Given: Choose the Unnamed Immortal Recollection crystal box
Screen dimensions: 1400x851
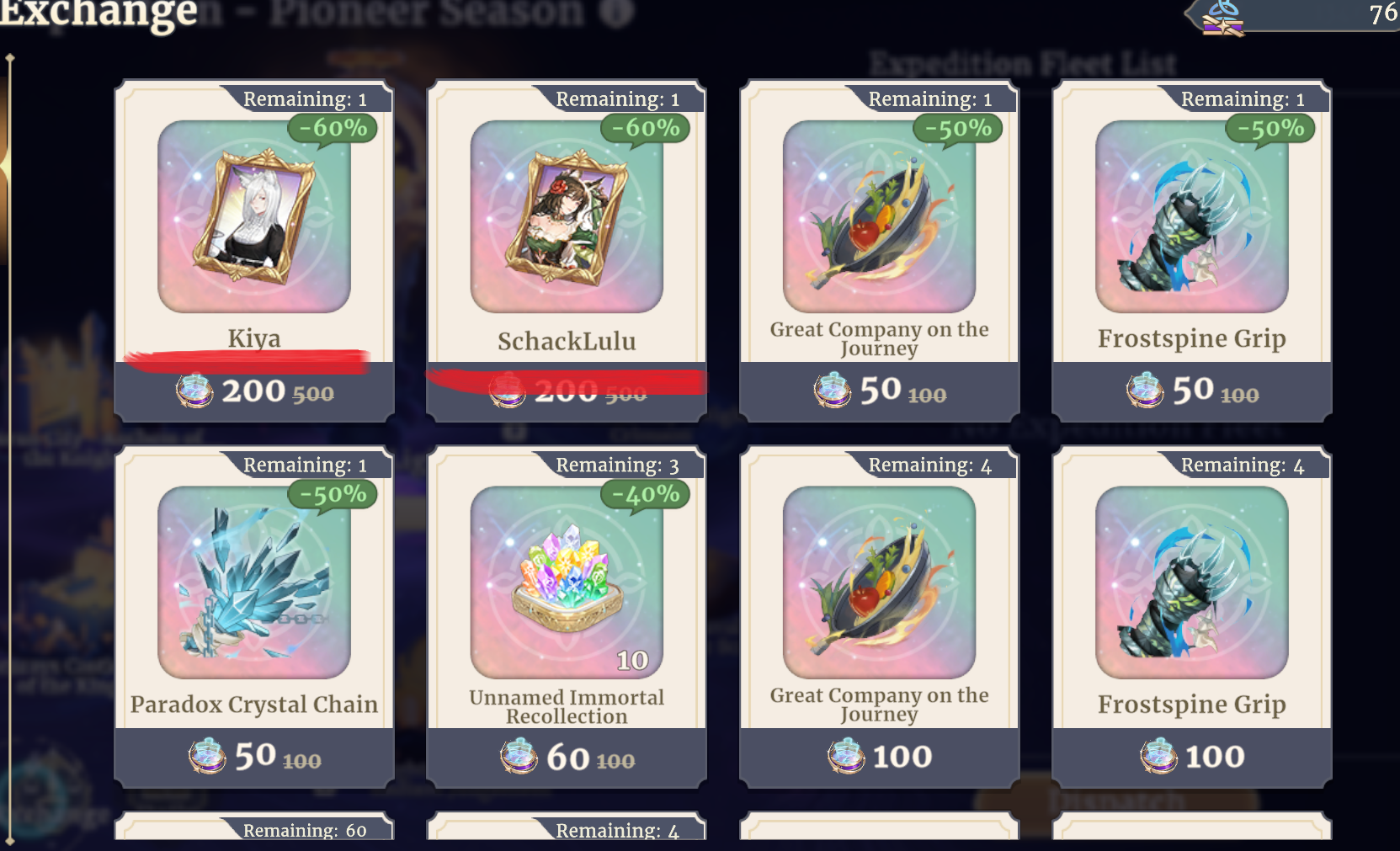Looking at the screenshot, I should pos(567,582).
